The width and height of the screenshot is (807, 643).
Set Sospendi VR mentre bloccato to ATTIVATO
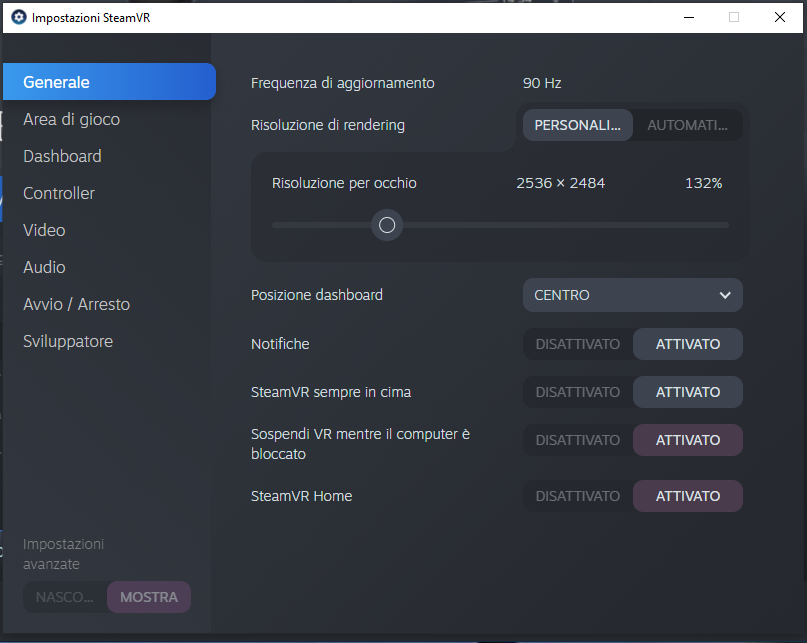click(x=688, y=440)
